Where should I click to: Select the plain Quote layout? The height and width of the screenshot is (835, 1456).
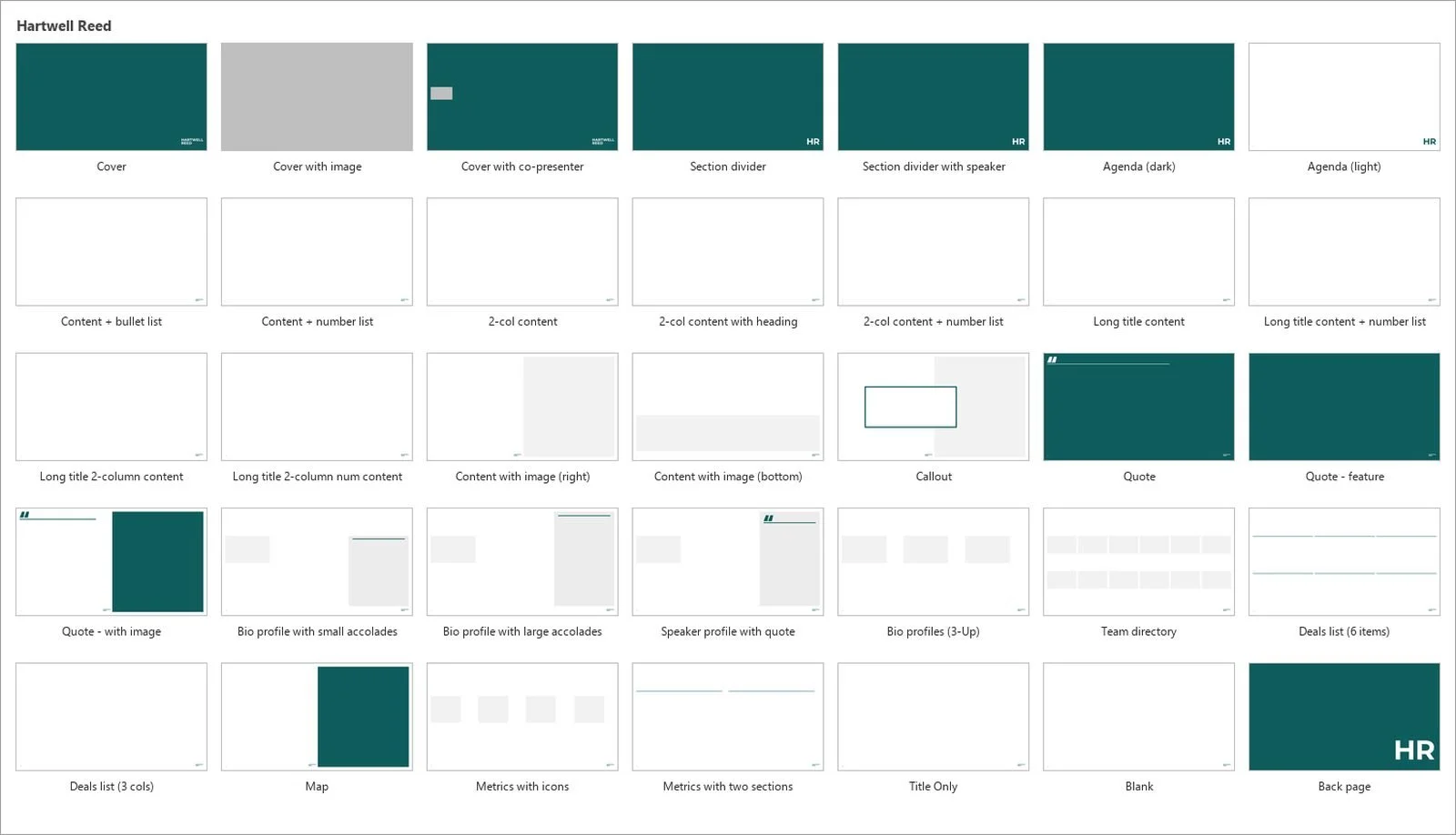(1139, 407)
